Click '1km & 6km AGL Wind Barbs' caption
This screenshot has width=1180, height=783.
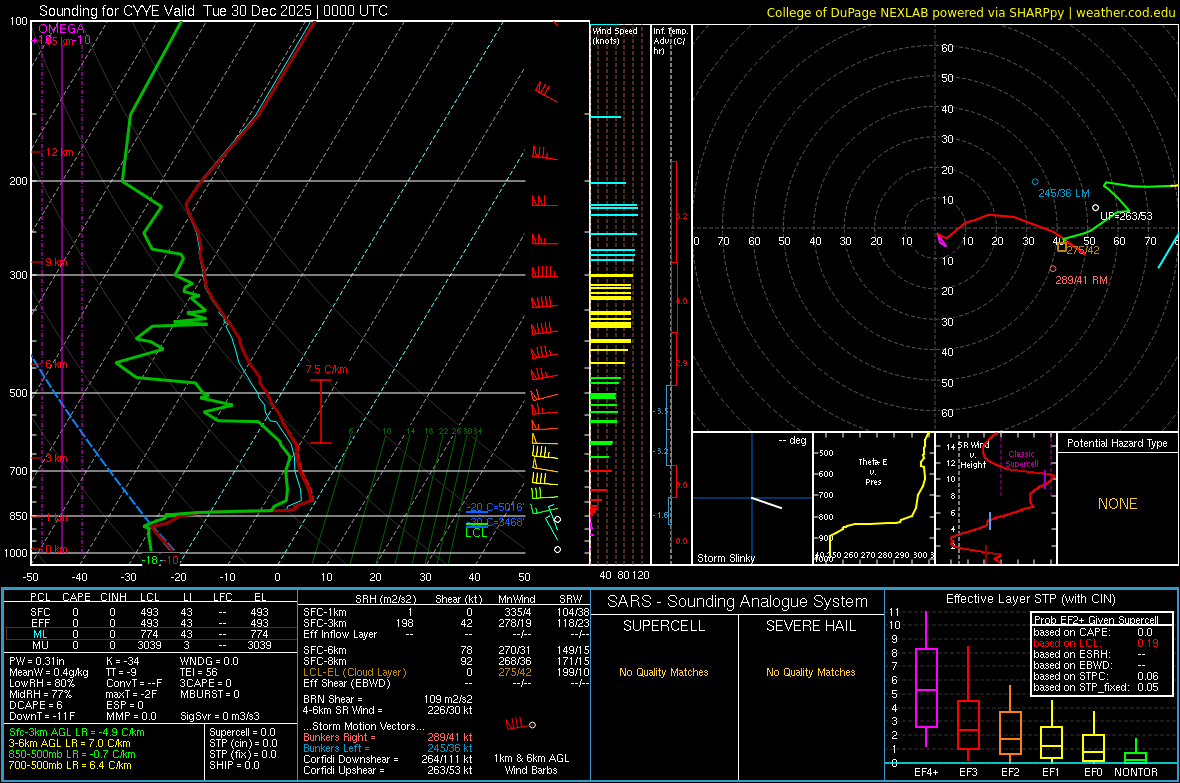(x=531, y=764)
